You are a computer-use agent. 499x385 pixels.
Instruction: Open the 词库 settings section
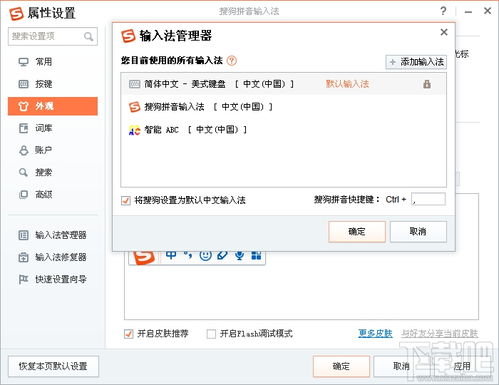53,128
